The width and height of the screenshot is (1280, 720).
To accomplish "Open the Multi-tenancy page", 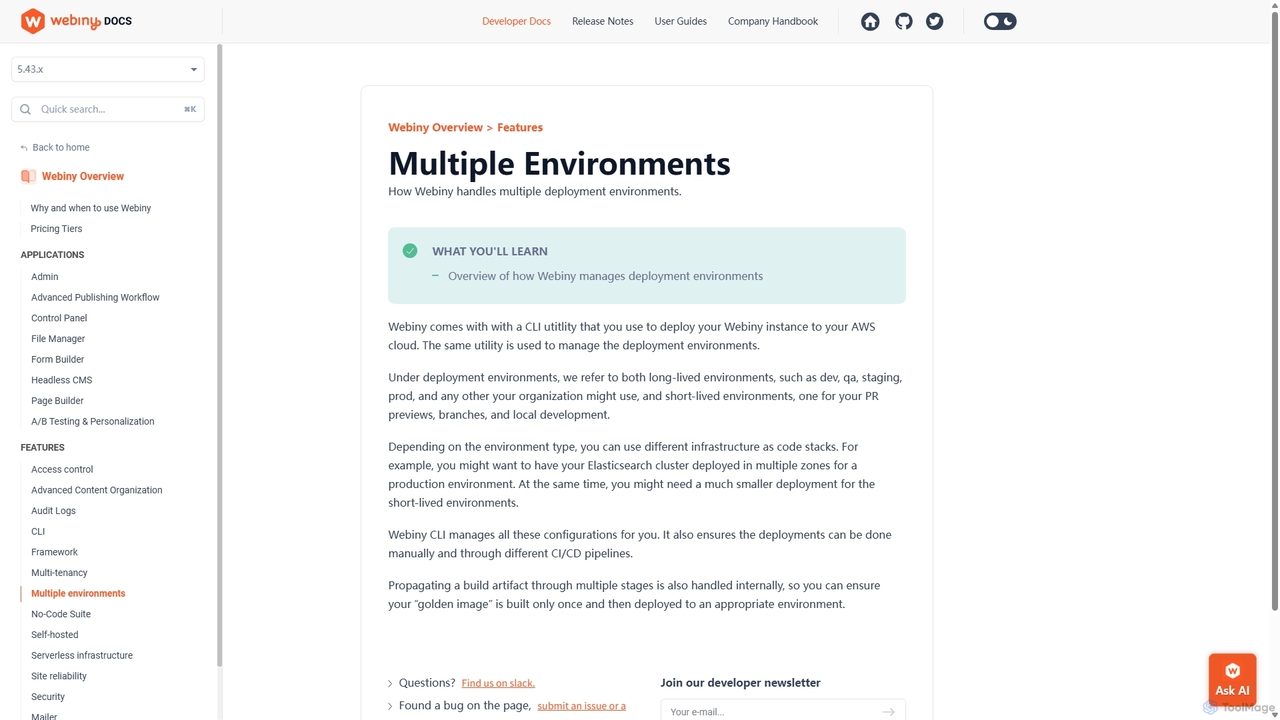I will (x=59, y=573).
